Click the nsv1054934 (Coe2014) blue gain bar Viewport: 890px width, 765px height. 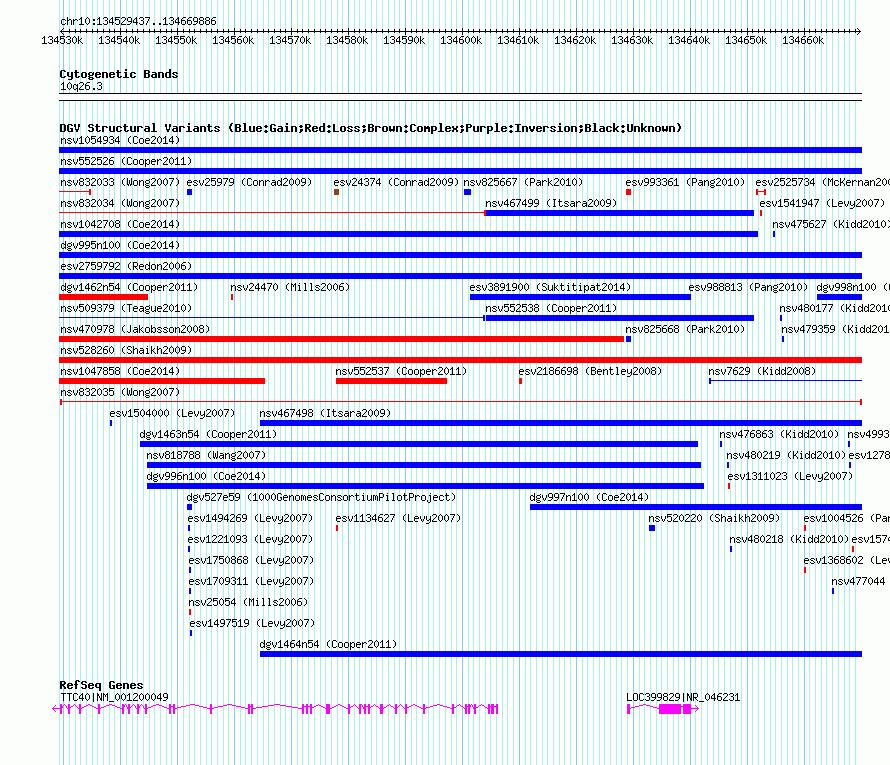tap(460, 150)
